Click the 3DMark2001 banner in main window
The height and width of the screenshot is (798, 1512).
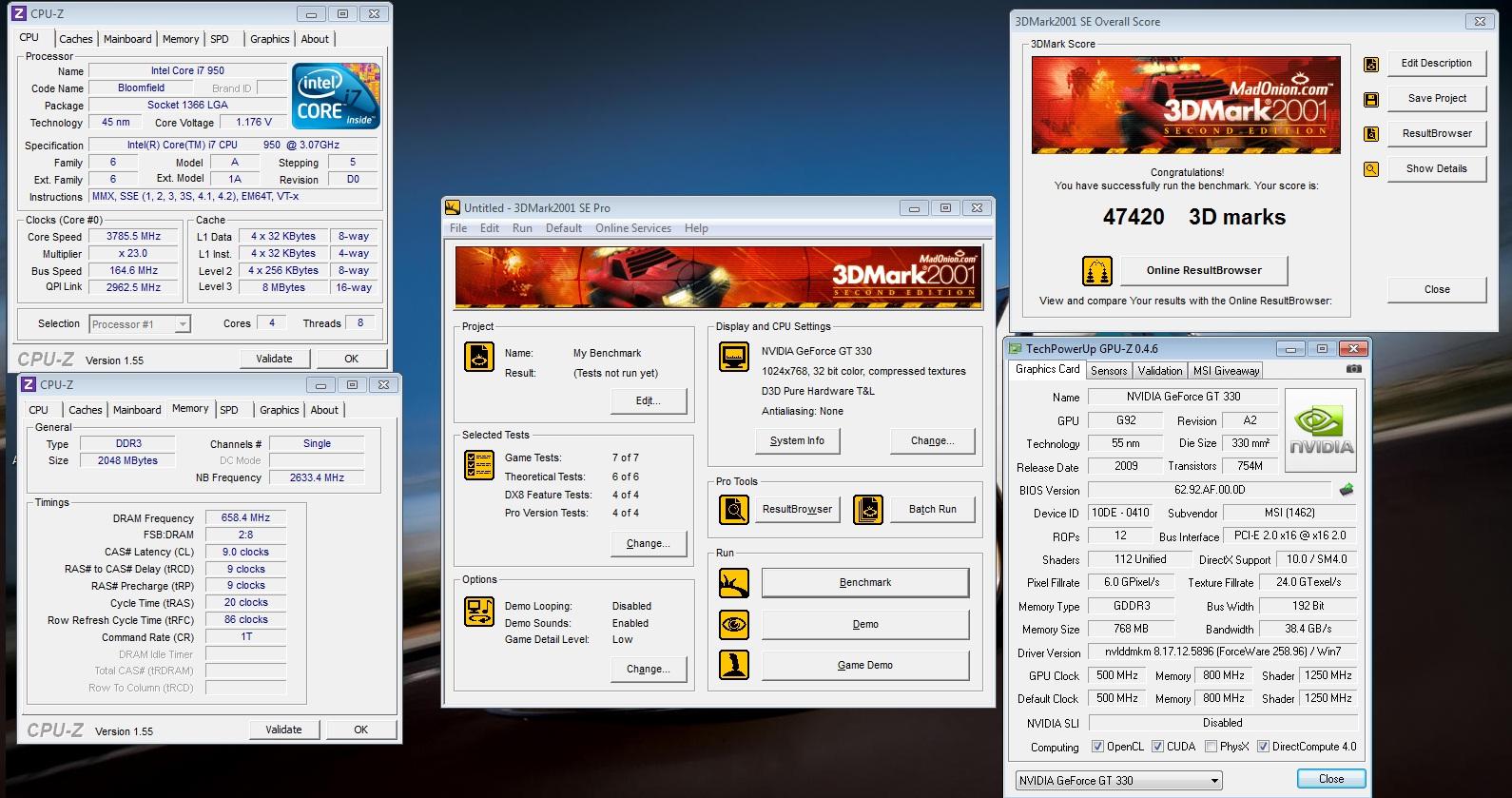719,278
